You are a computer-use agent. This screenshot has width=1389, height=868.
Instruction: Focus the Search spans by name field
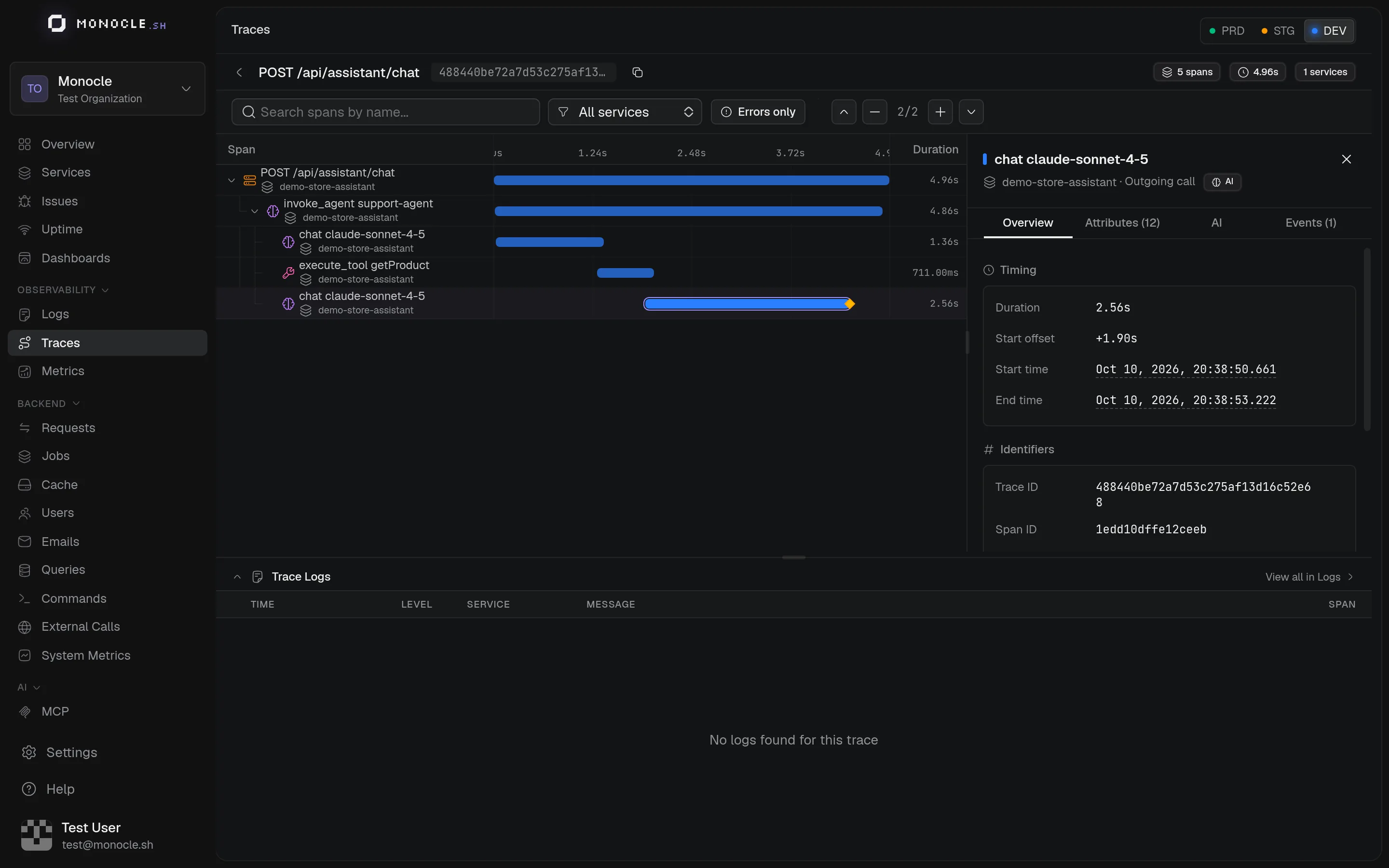386,112
